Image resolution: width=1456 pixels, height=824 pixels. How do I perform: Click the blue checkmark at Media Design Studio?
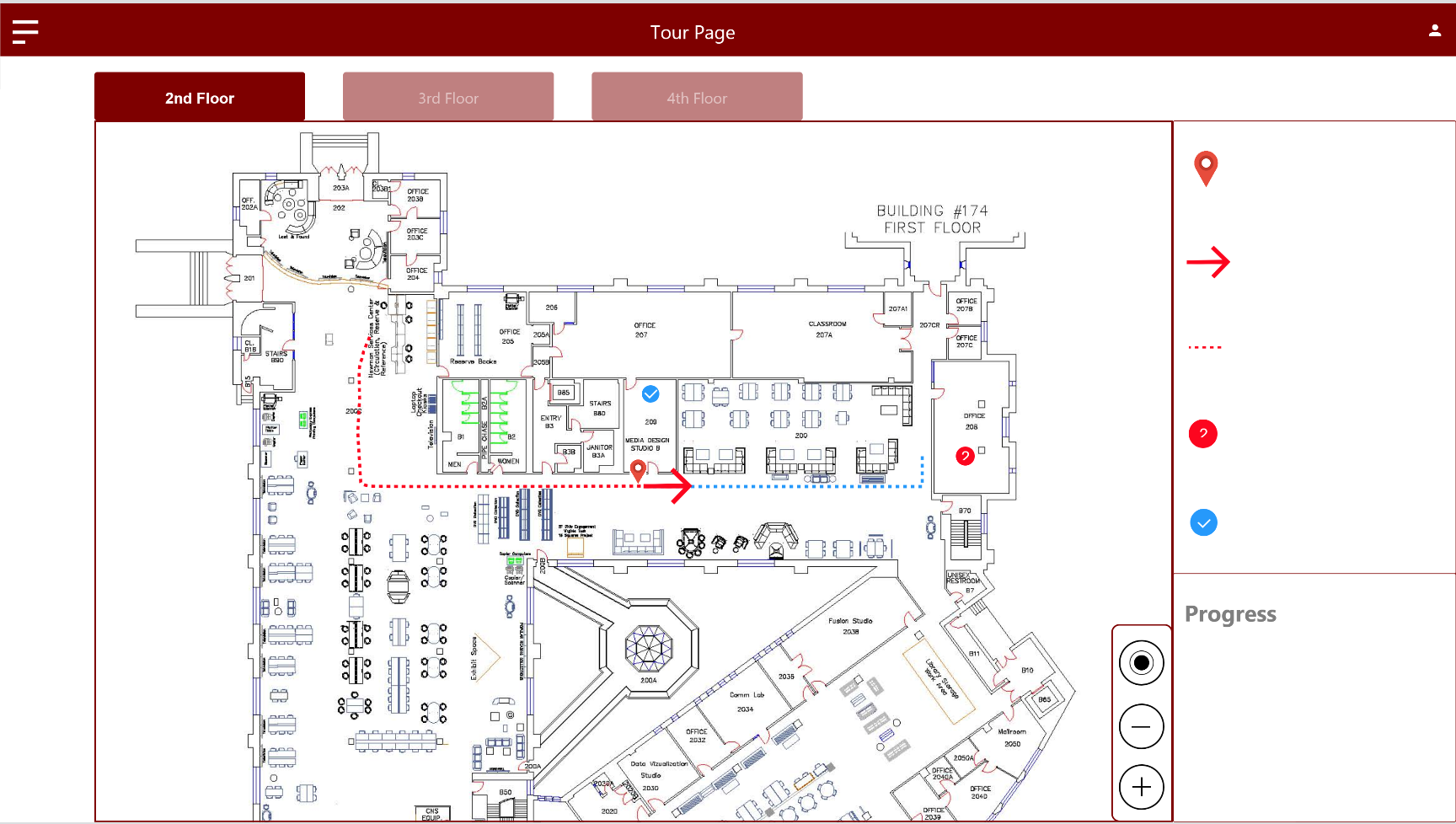(x=650, y=393)
